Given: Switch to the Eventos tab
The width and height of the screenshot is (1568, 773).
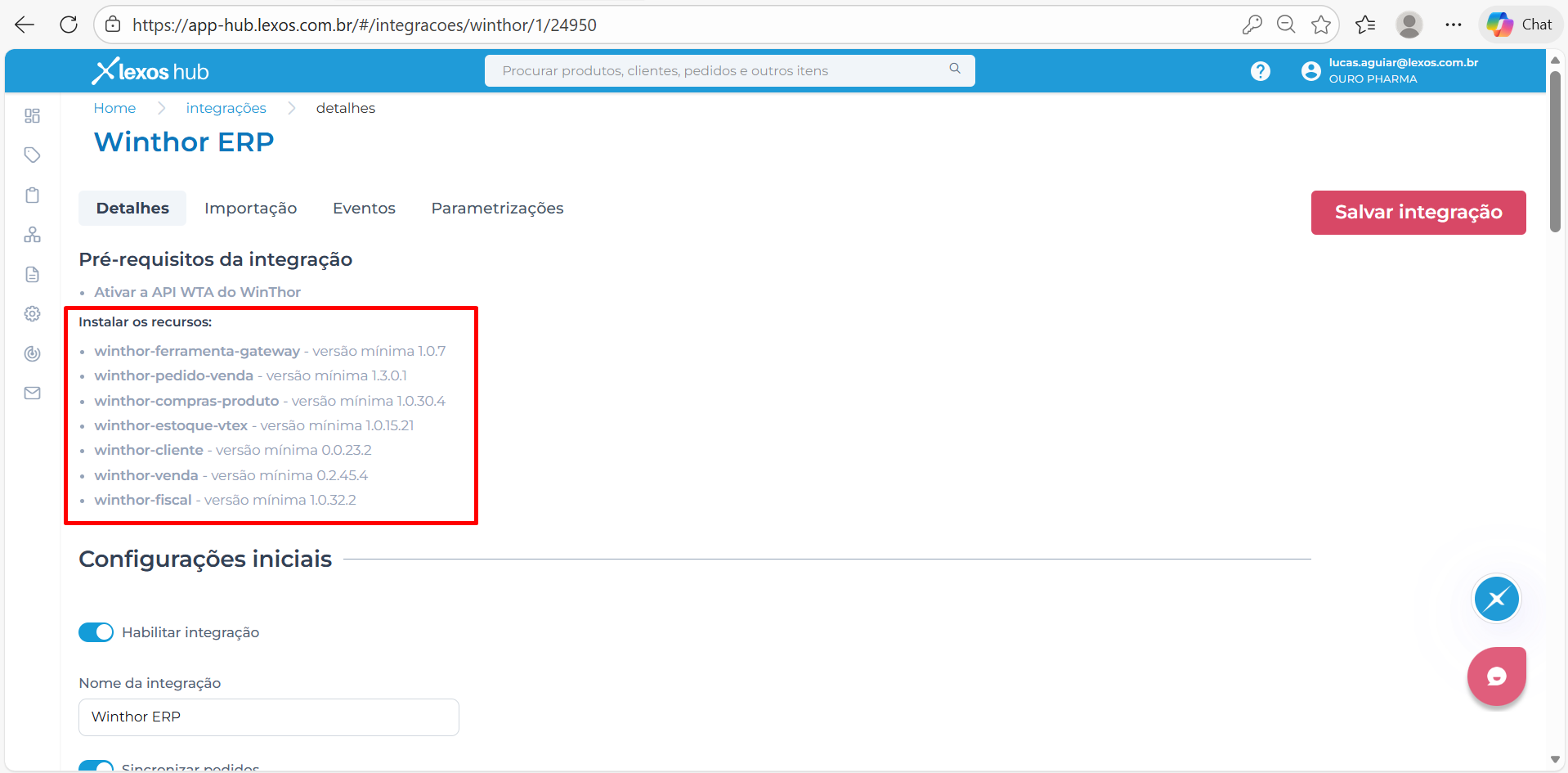Looking at the screenshot, I should 364,208.
